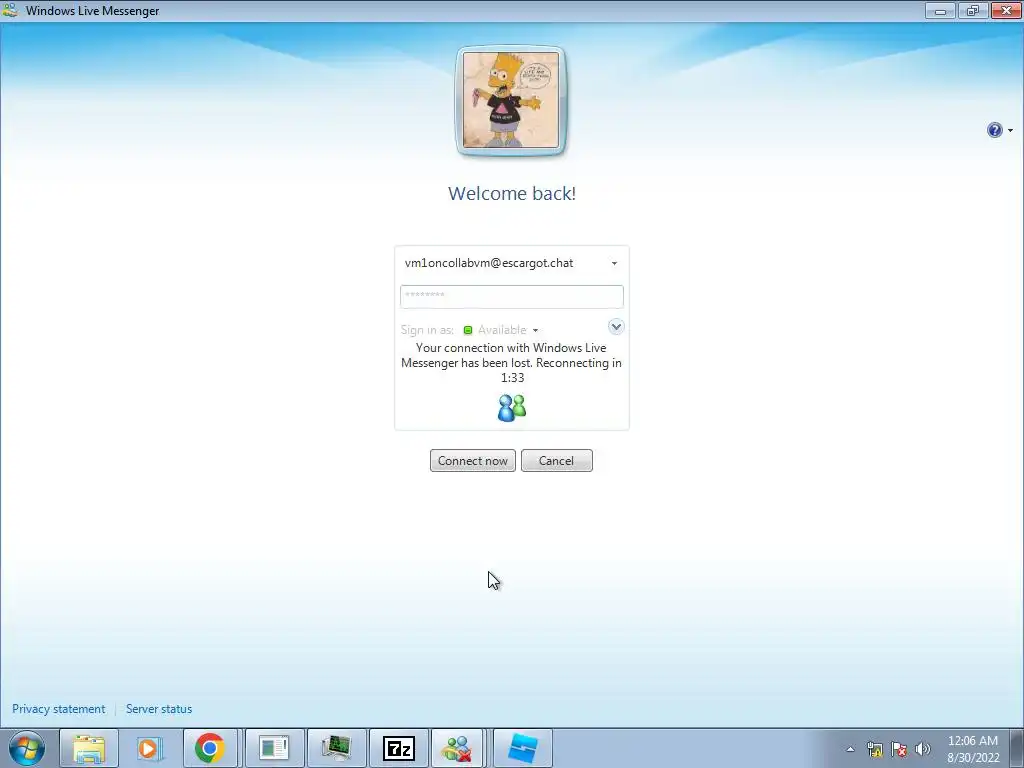
Task: Close the Windows Live Messenger window
Action: click(1006, 10)
